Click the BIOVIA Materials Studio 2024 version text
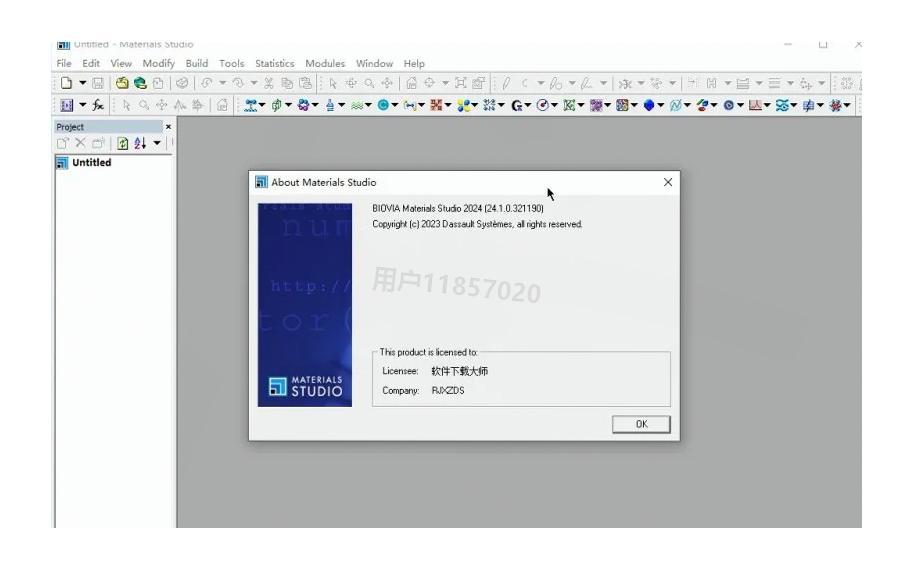914x570 pixels. tap(458, 208)
